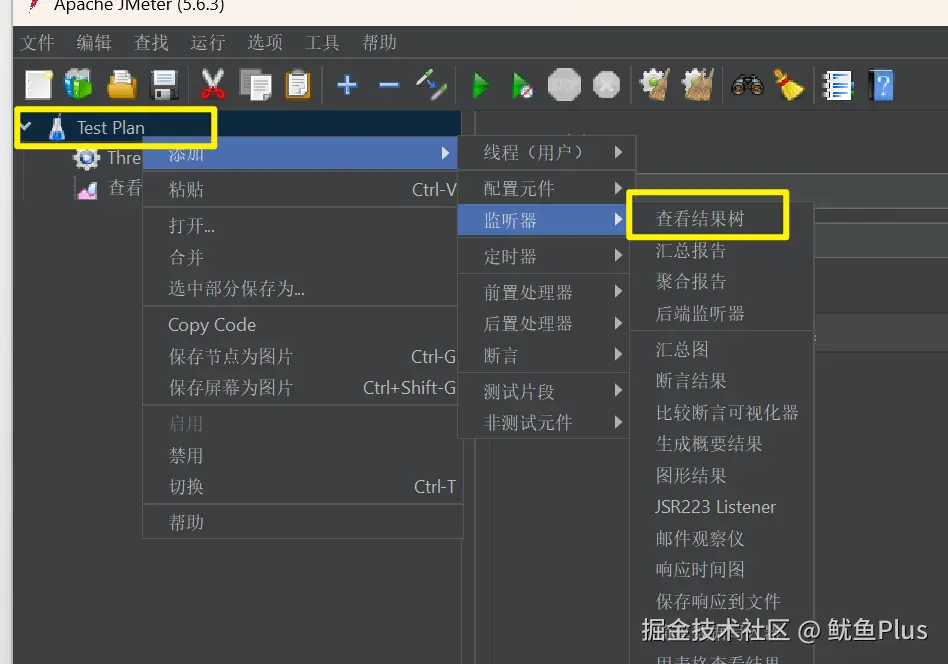Expand all nodes with plus icon
The image size is (948, 664).
click(347, 85)
